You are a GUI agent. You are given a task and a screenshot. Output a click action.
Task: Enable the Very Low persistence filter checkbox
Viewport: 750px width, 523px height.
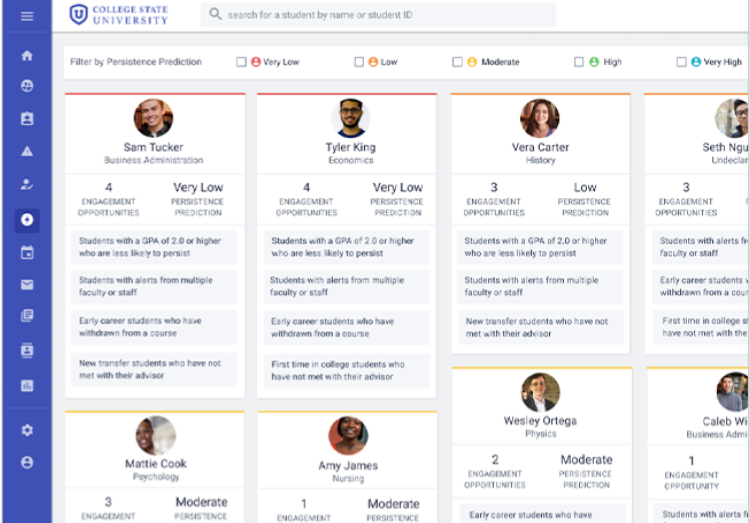(241, 62)
